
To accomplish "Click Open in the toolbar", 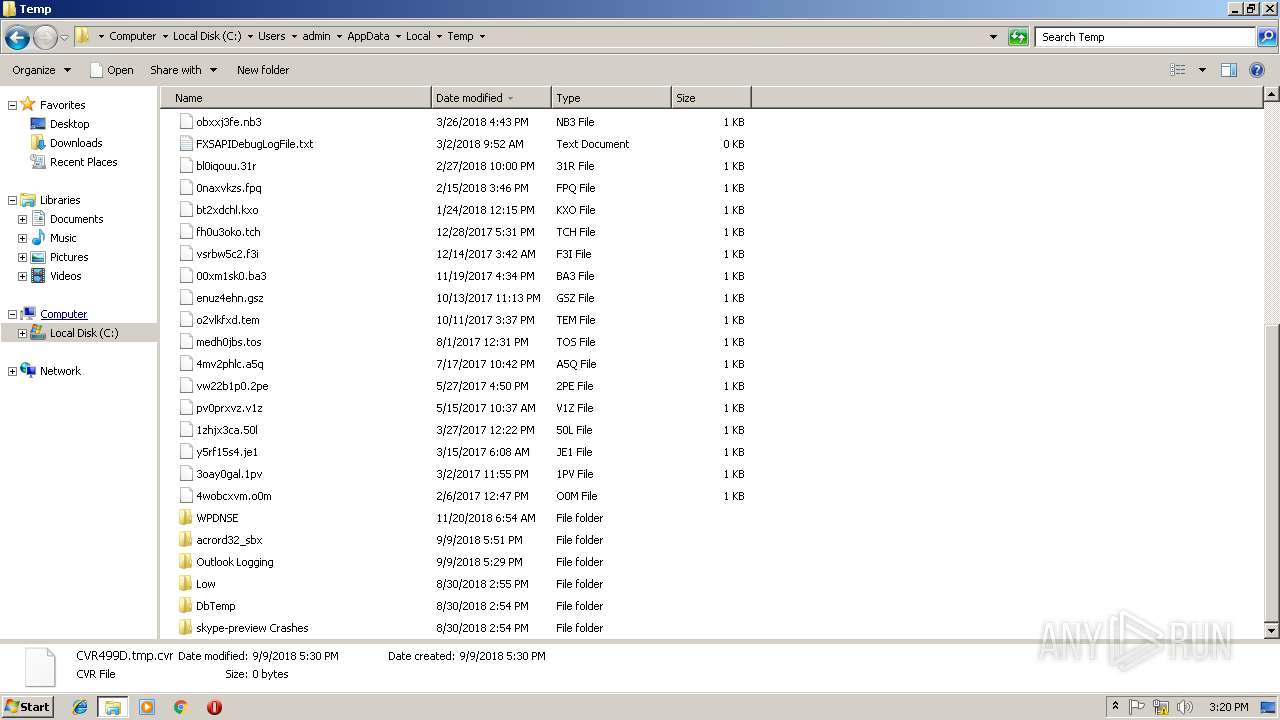I will click(111, 70).
